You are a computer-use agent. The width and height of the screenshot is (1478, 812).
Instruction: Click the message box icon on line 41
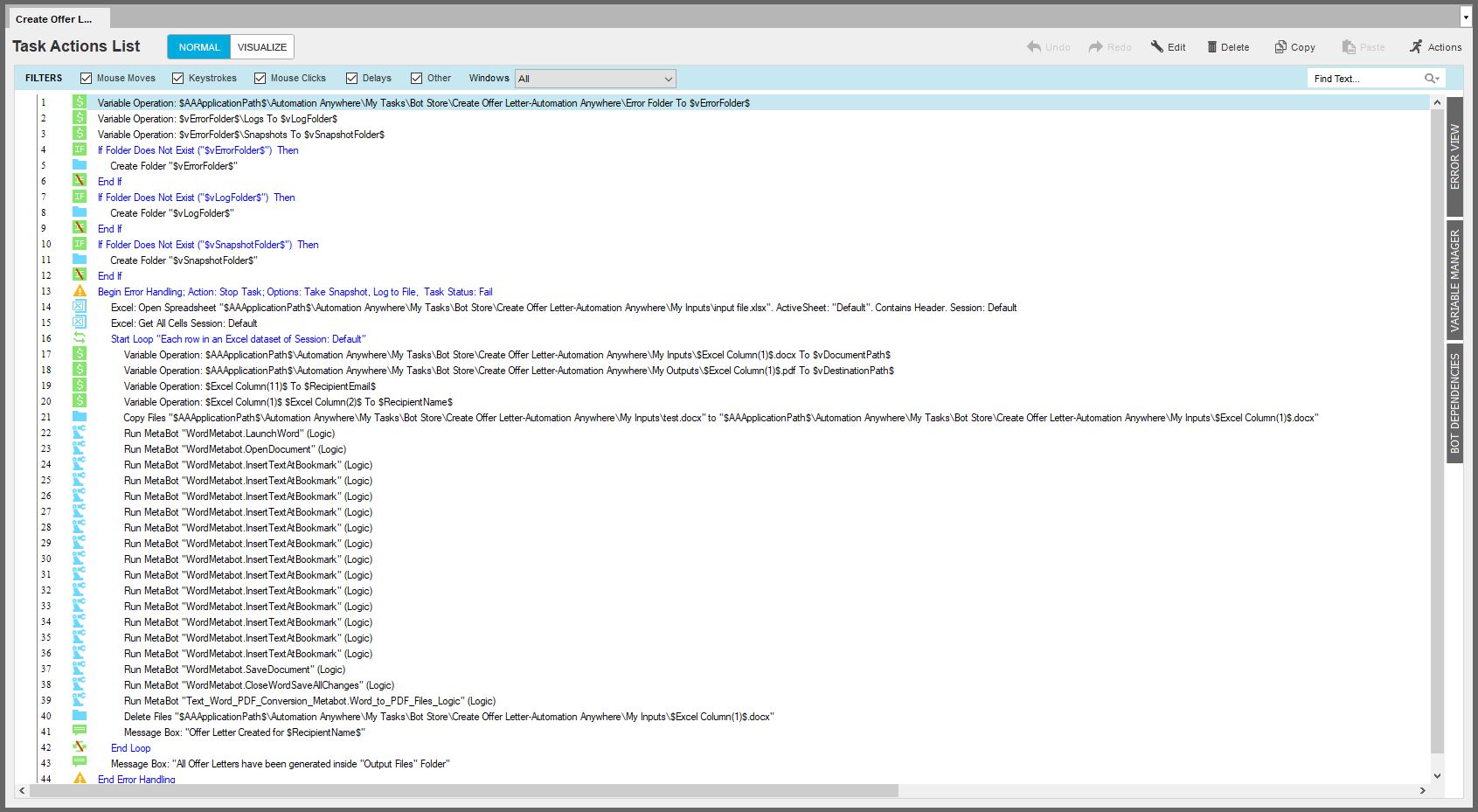[80, 732]
